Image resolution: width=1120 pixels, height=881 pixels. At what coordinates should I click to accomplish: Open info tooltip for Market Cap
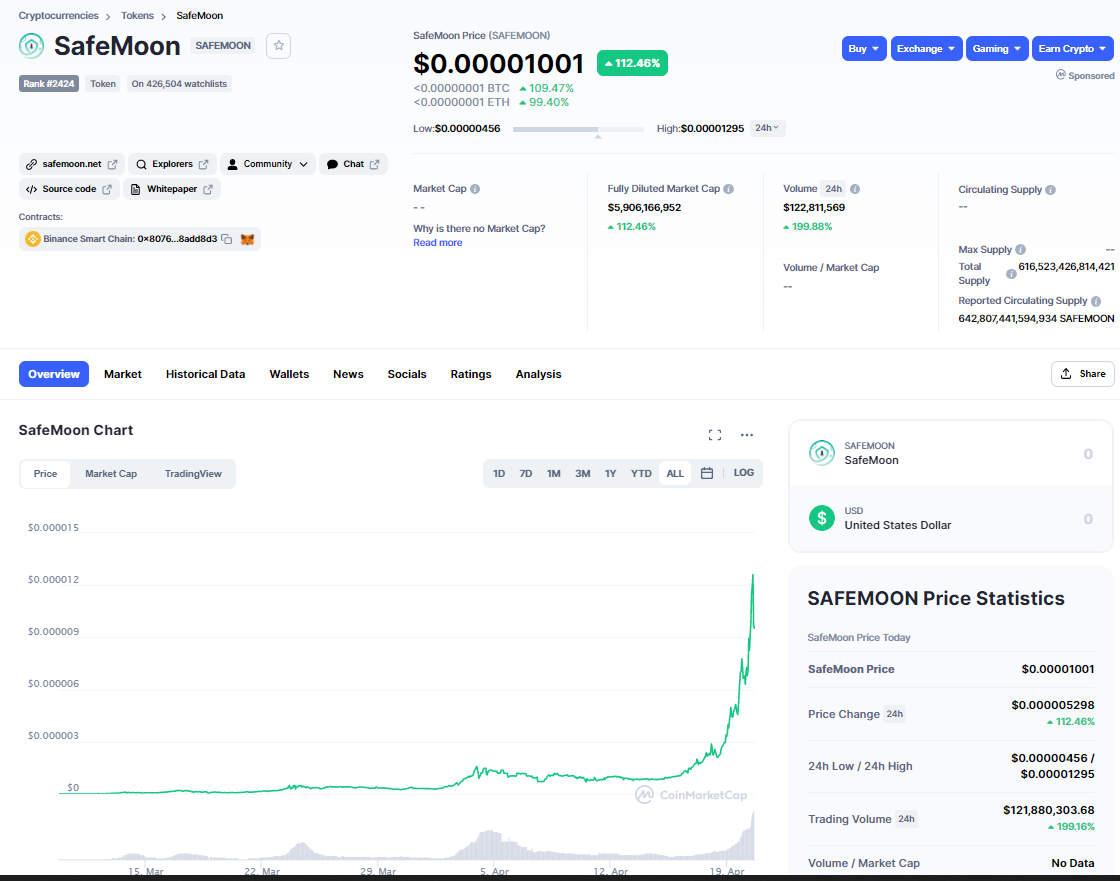click(x=475, y=189)
